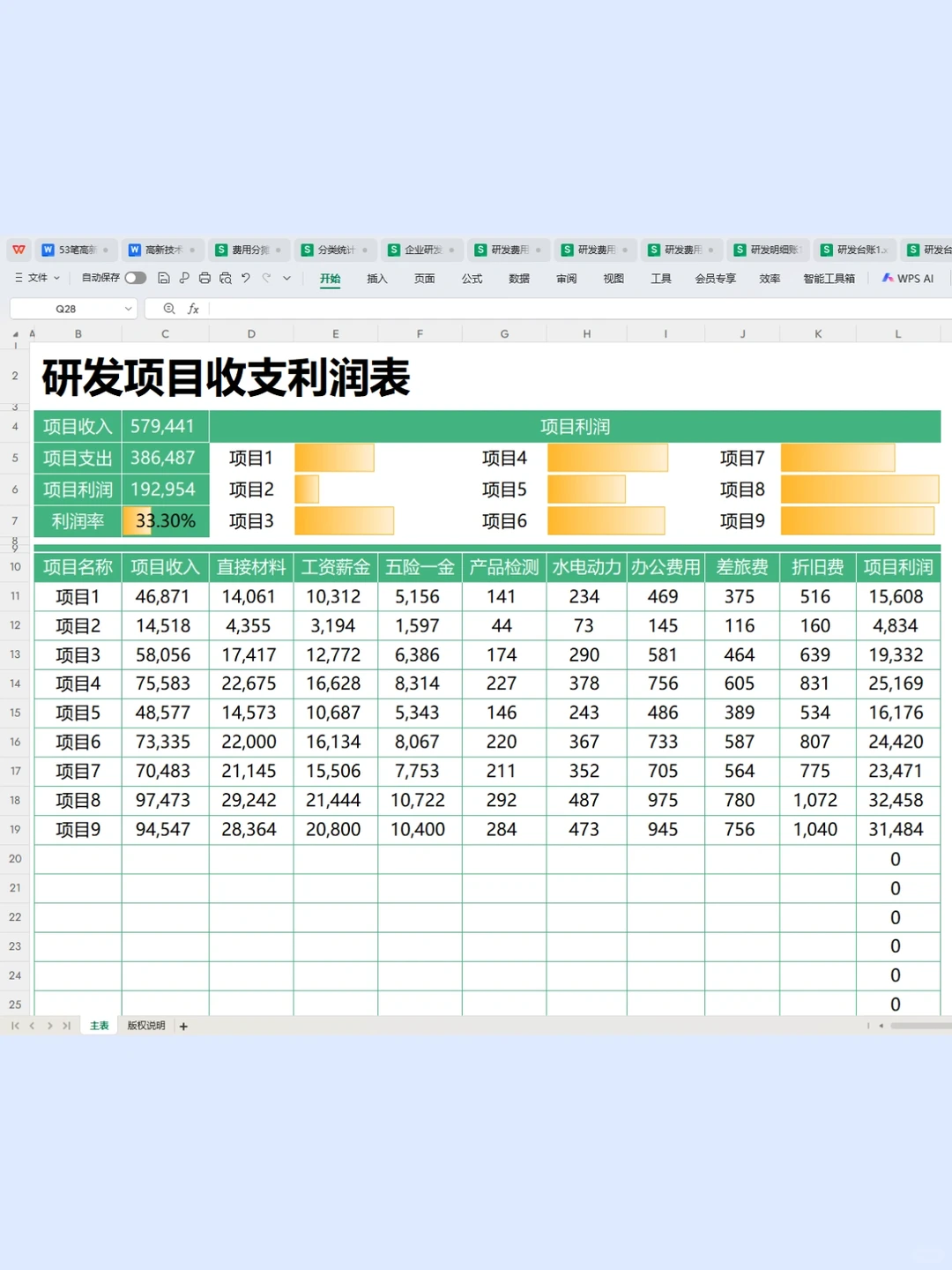Toggle the AutoSave switch off
Image resolution: width=952 pixels, height=1270 pixels.
pyautogui.click(x=135, y=278)
